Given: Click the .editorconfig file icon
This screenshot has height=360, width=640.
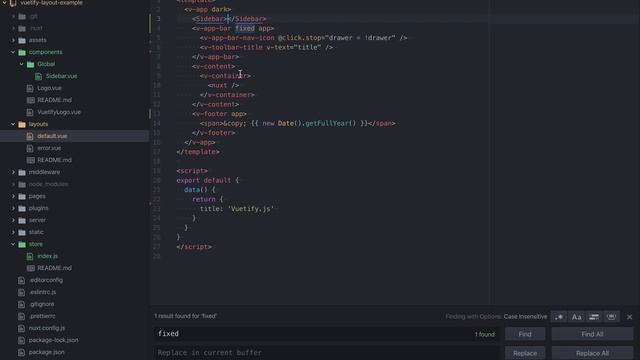Looking at the screenshot, I should point(22,280).
